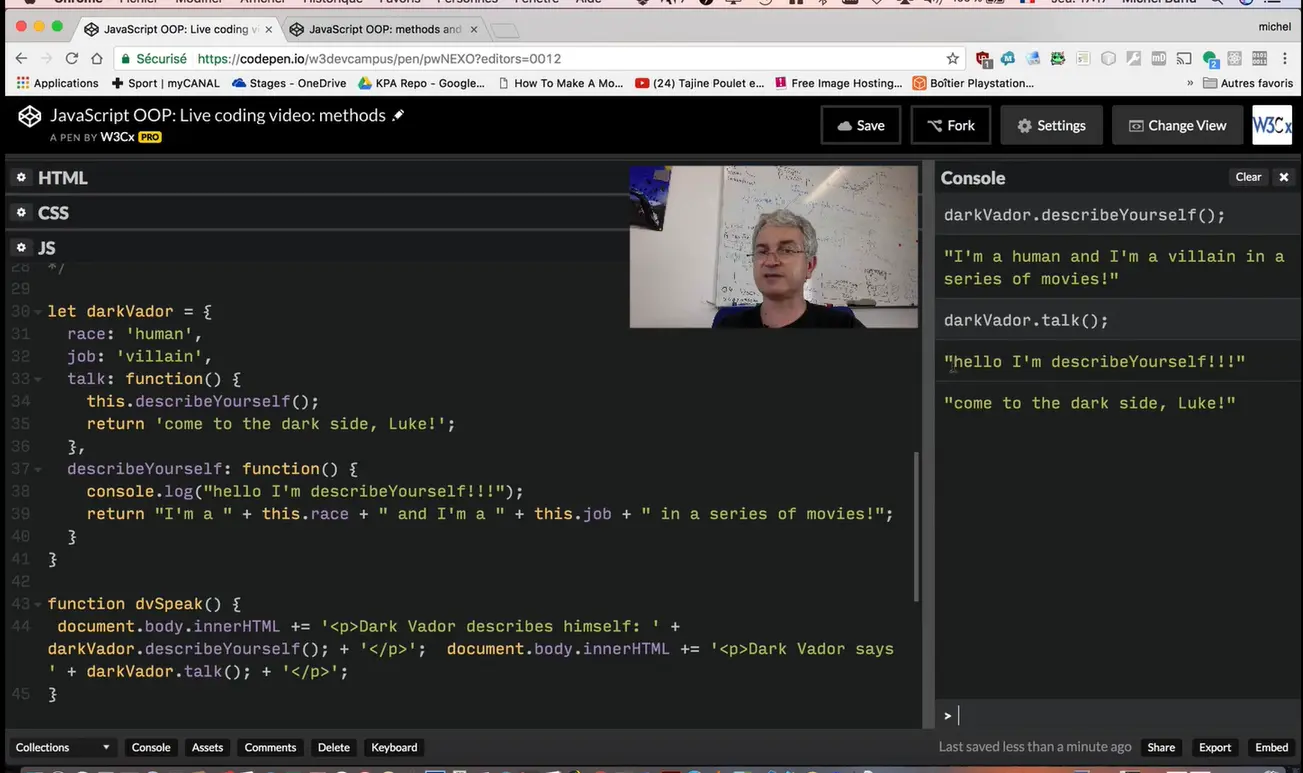Screen dimensions: 1303x773
Task: Bookmark this page with star icon
Action: [x=952, y=59]
